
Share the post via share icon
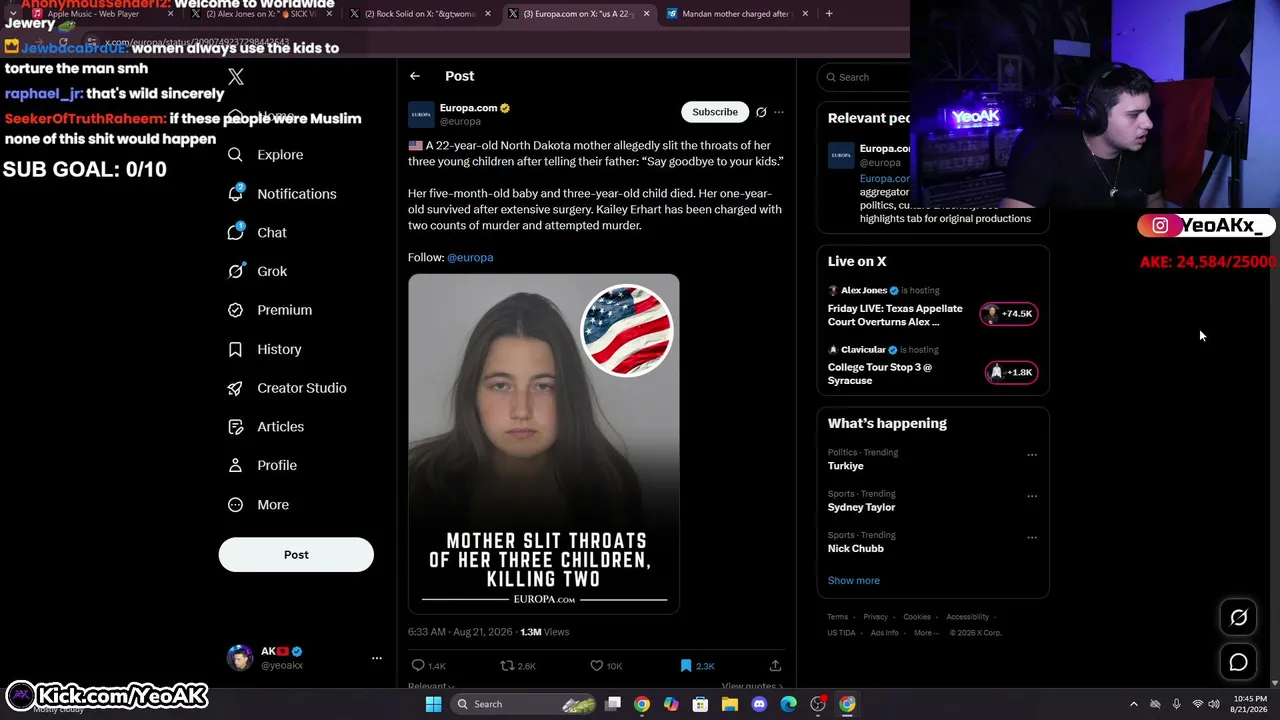point(775,666)
